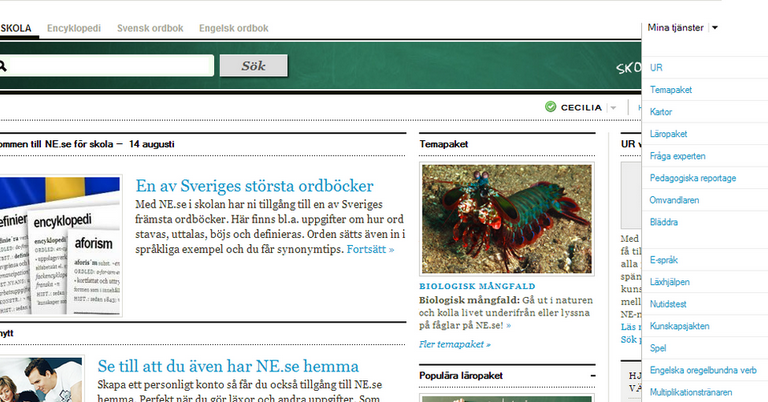Viewport: 768px width, 402px height.
Task: Open the Svensk ordbok tab
Action: tap(150, 28)
